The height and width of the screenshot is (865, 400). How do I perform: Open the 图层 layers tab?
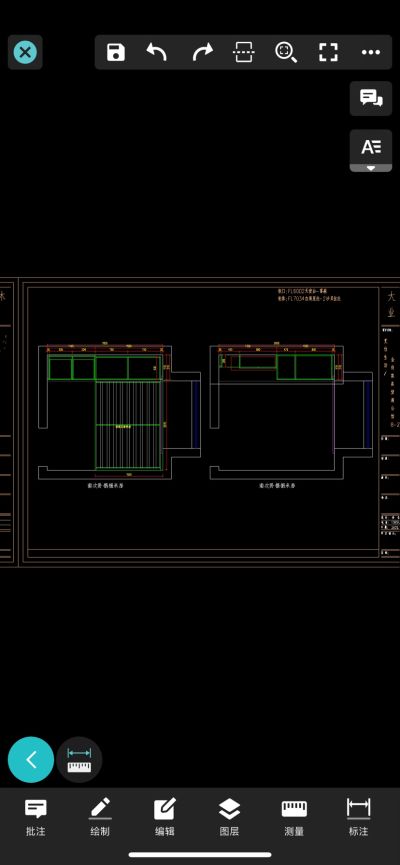click(229, 818)
